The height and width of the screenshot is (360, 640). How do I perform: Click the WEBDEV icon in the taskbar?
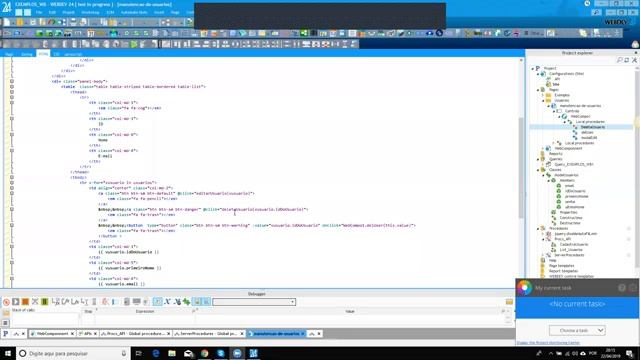coord(253,353)
